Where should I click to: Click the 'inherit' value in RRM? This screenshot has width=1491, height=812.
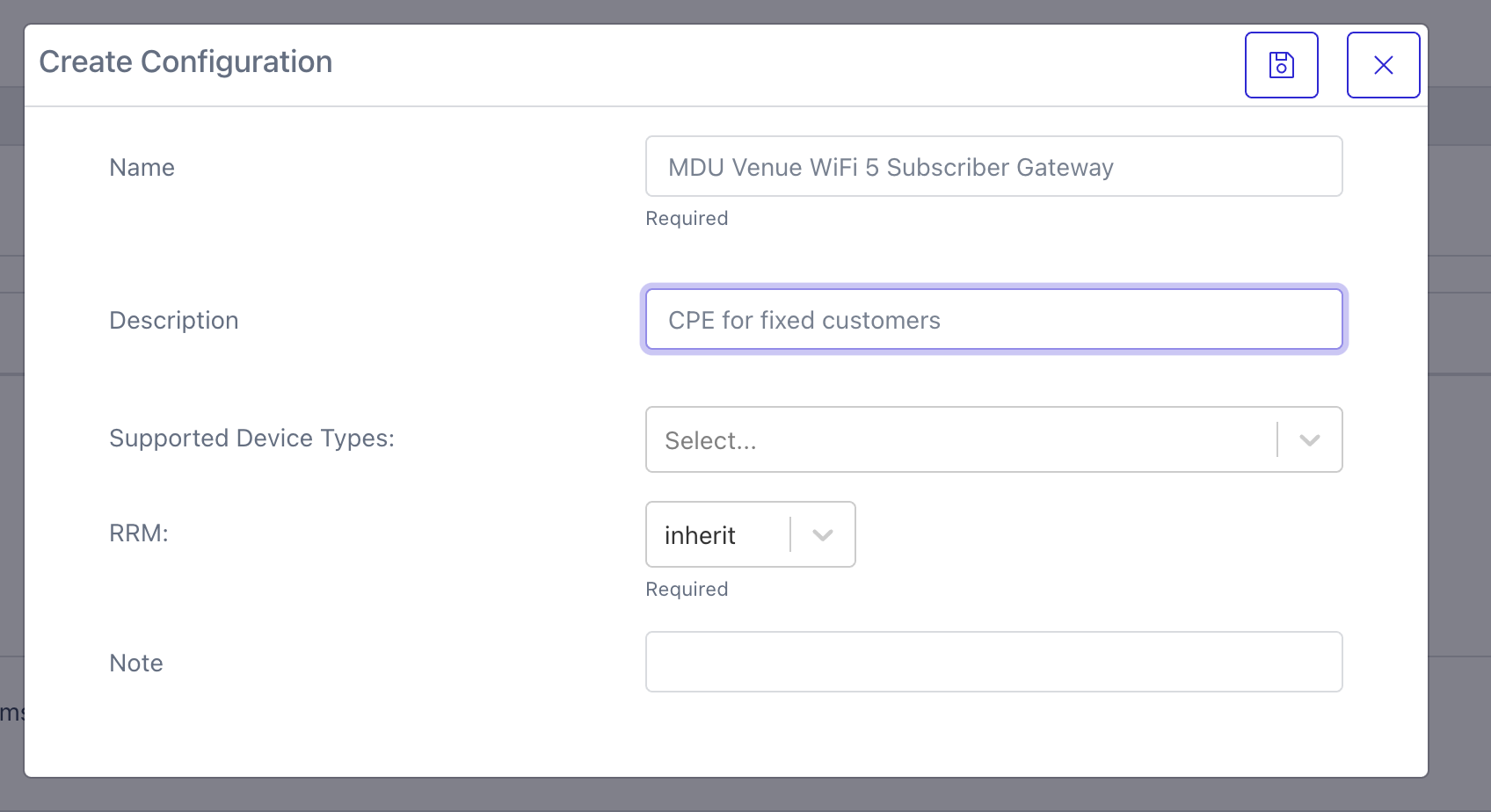point(700,535)
